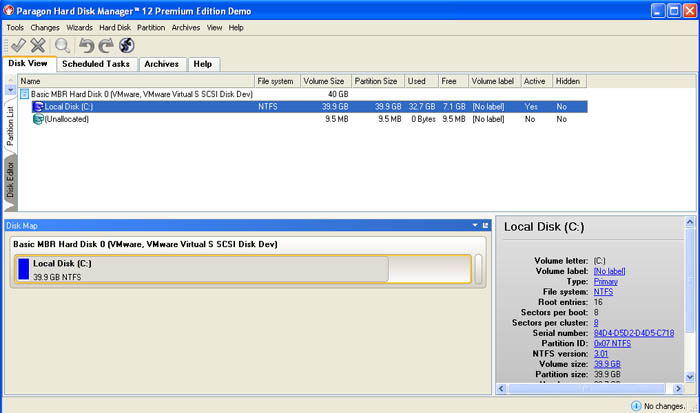
Task: Click the Undo arrow toolbar icon
Action: click(86, 45)
